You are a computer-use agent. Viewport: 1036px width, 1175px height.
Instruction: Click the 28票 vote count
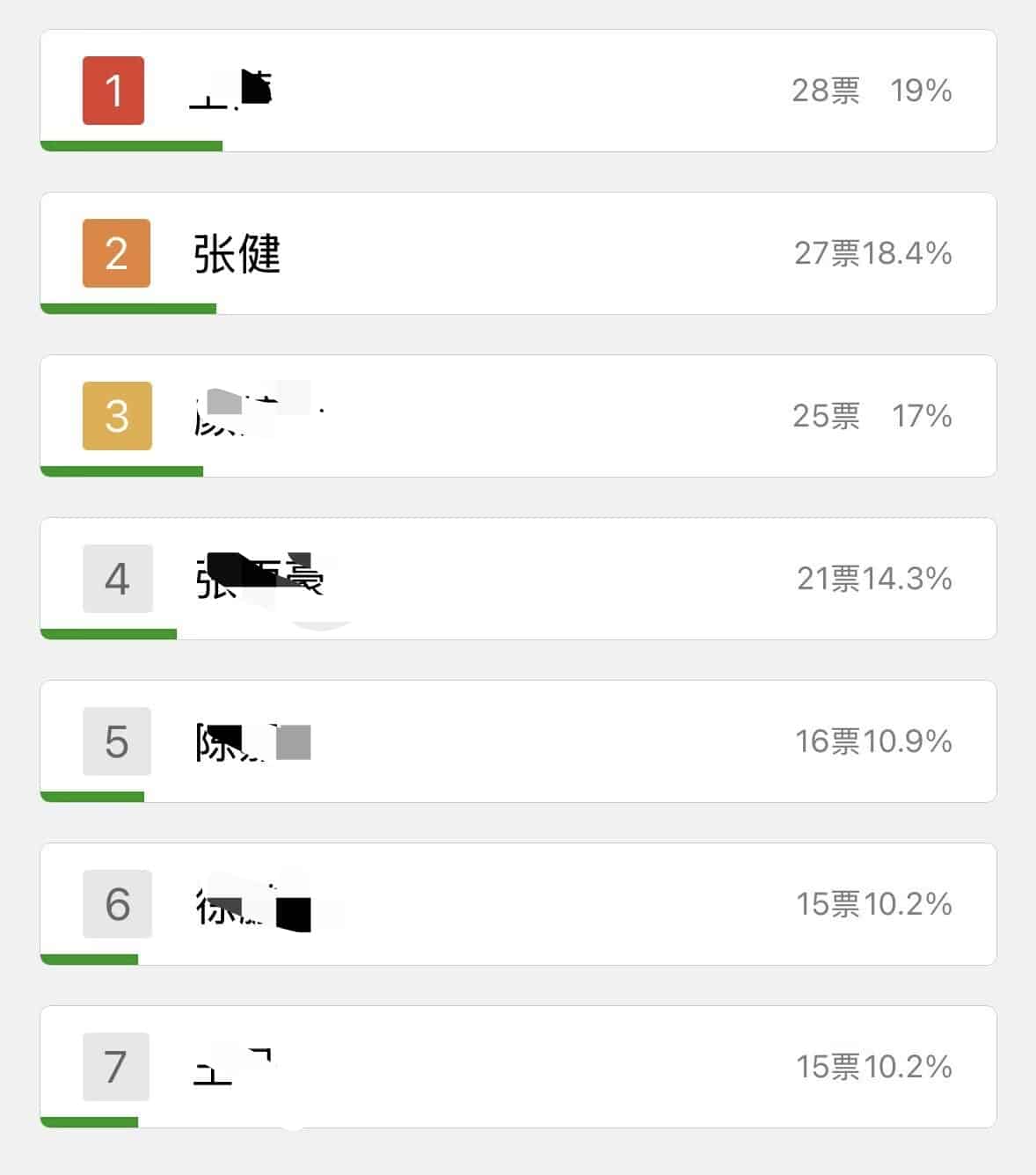click(x=825, y=91)
